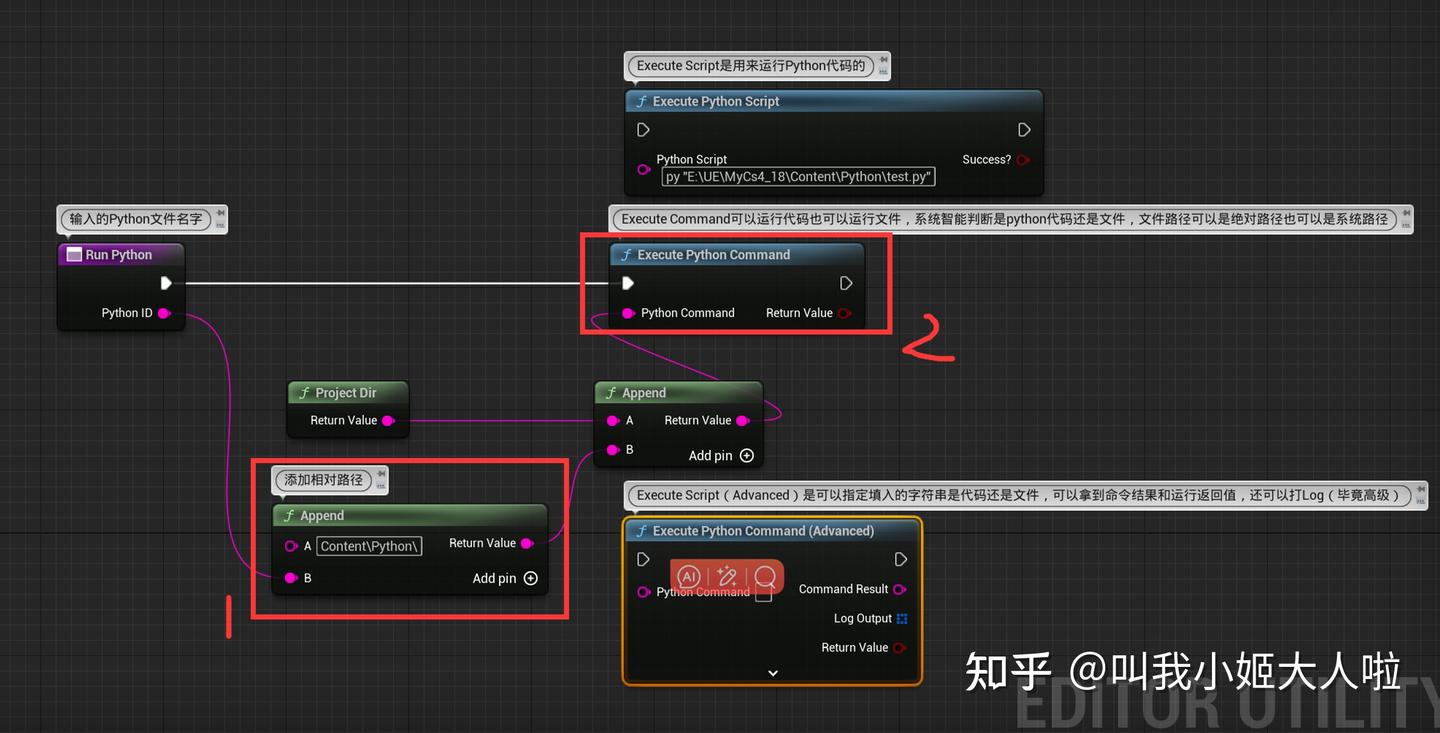Select the Run Python node header
This screenshot has height=733, width=1440.
pos(120,254)
